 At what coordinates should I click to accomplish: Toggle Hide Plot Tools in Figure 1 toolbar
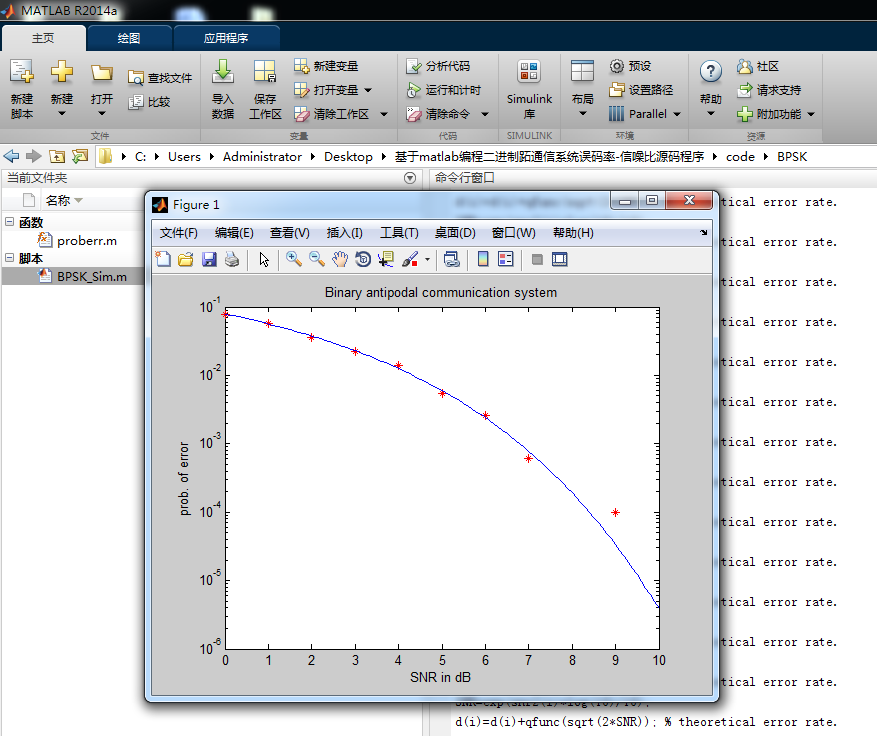[537, 259]
